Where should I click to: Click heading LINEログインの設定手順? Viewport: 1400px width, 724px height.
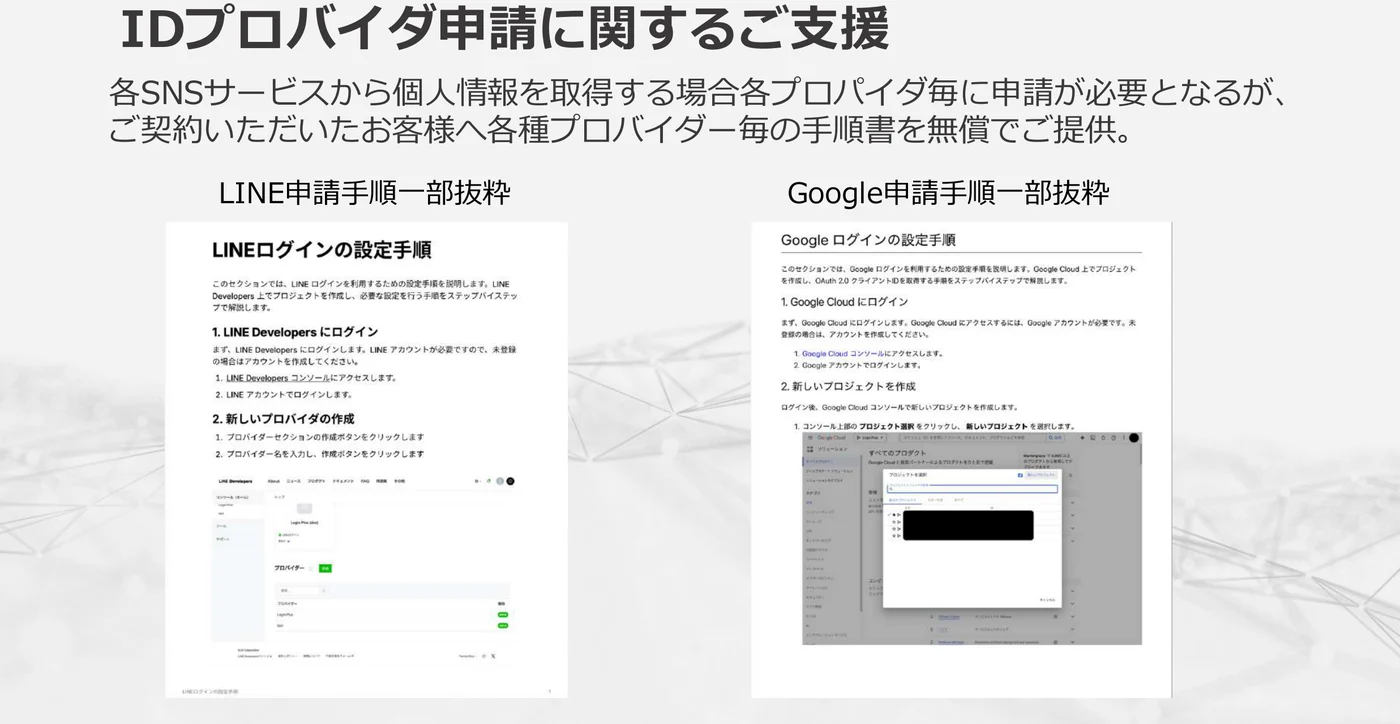coord(321,250)
